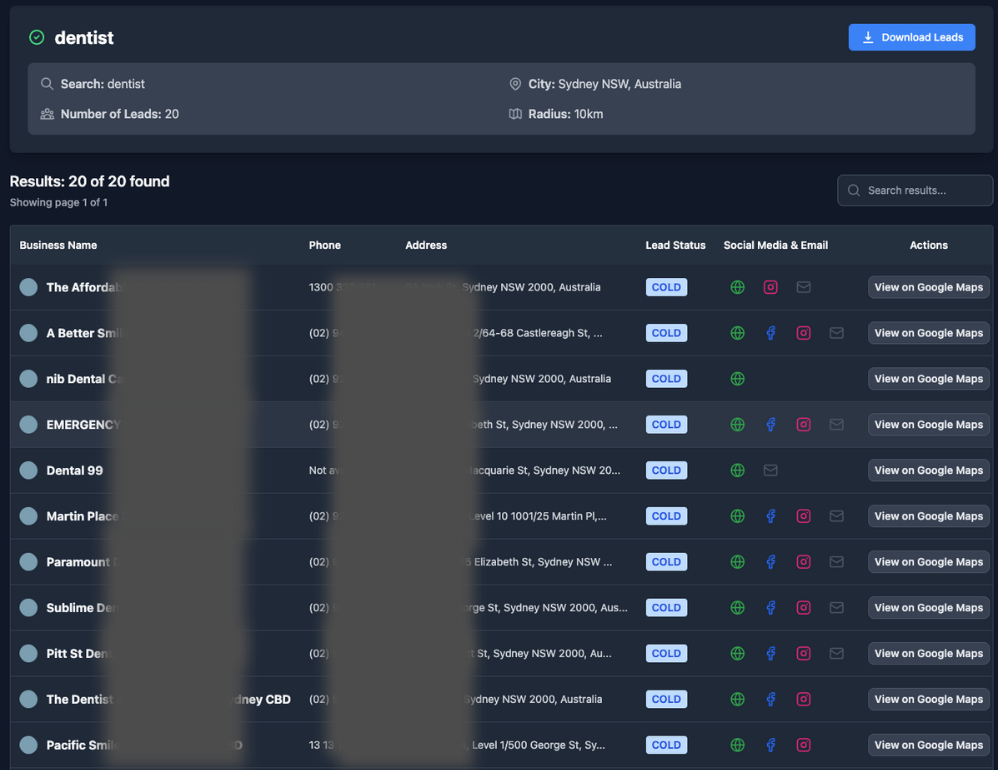The width and height of the screenshot is (998, 770).
Task: Click website globe icon for nib Dental
Action: pos(737,379)
